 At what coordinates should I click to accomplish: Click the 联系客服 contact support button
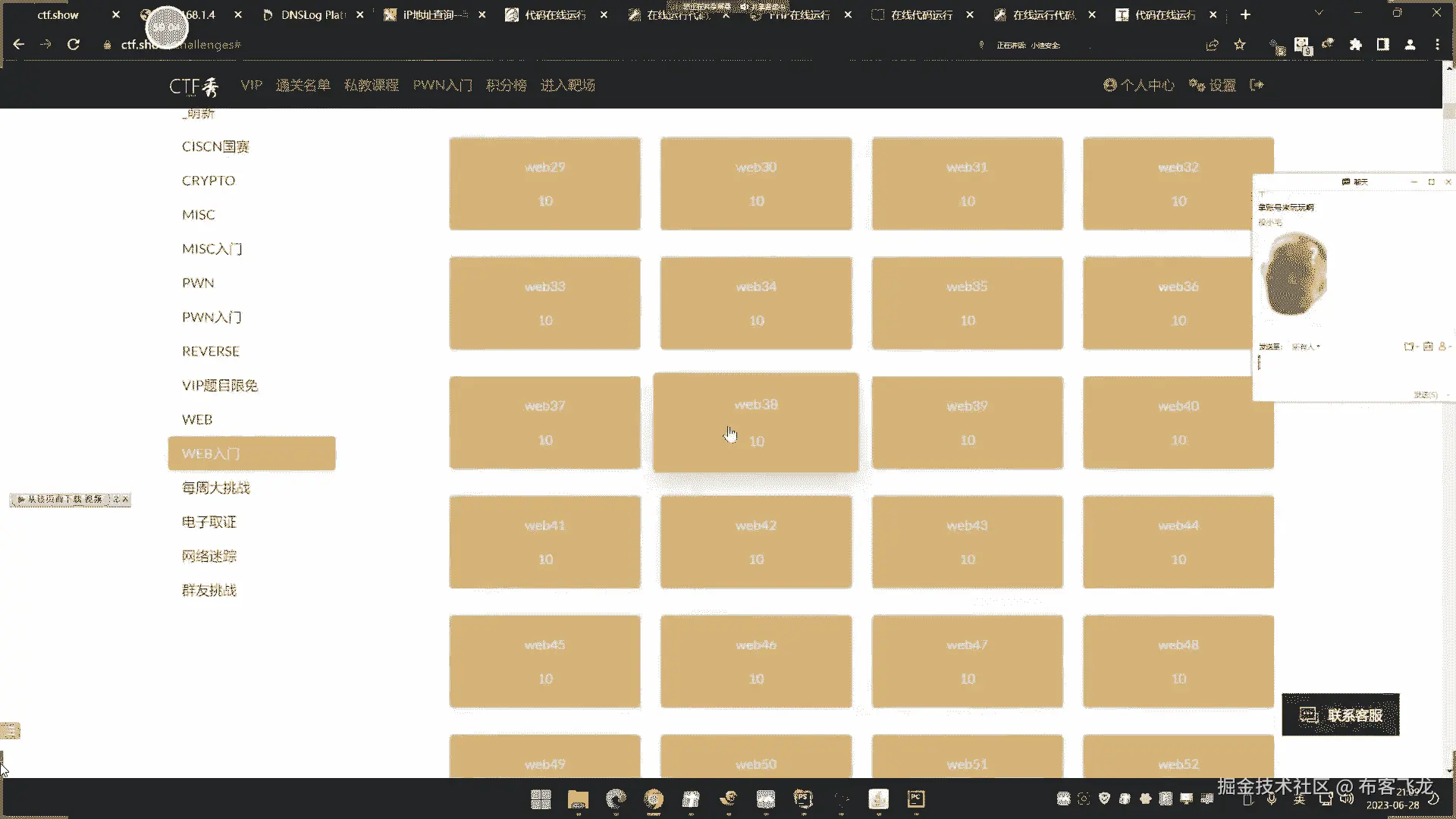[x=1340, y=714]
